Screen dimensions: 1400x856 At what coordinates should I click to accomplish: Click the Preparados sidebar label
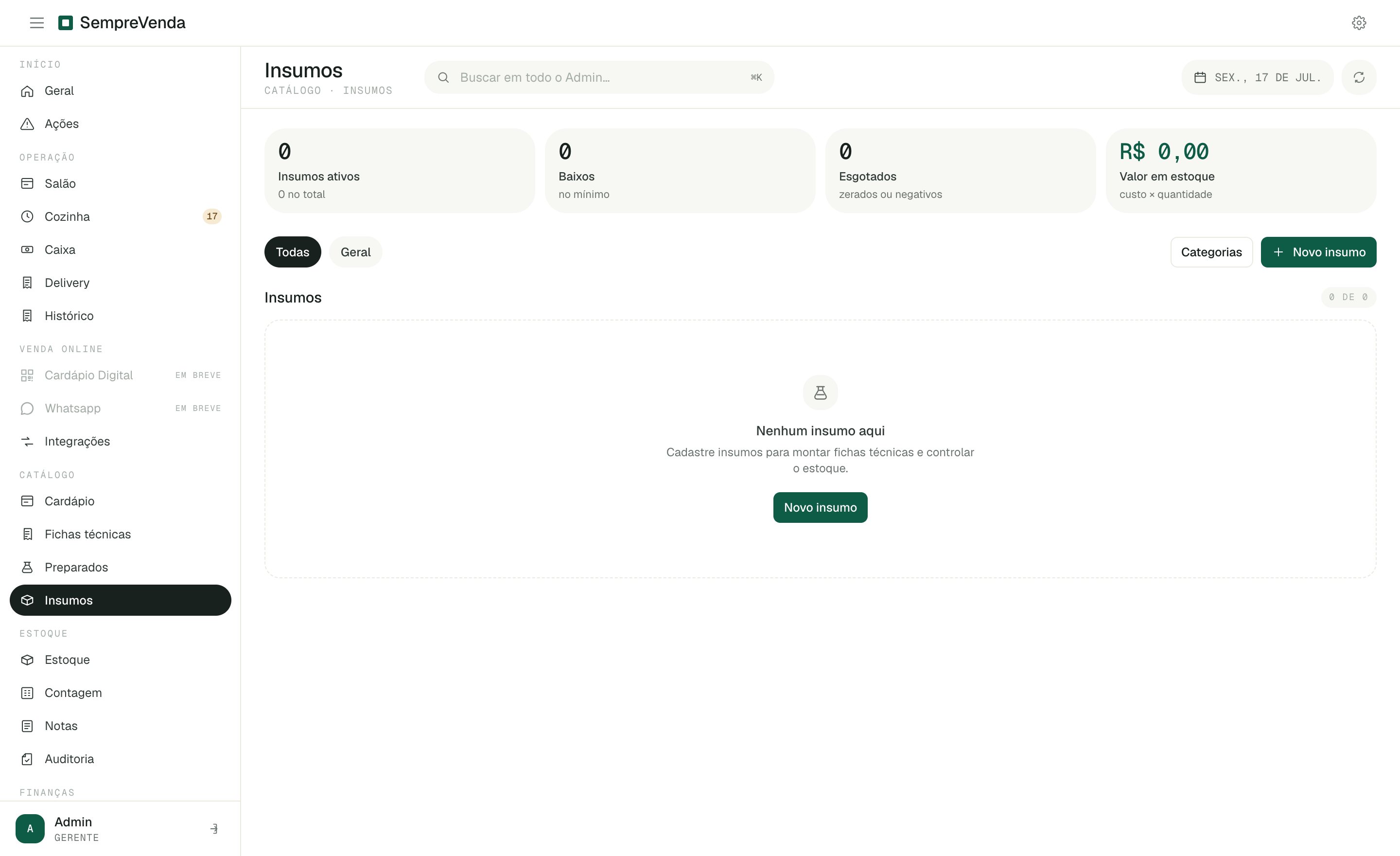77,567
